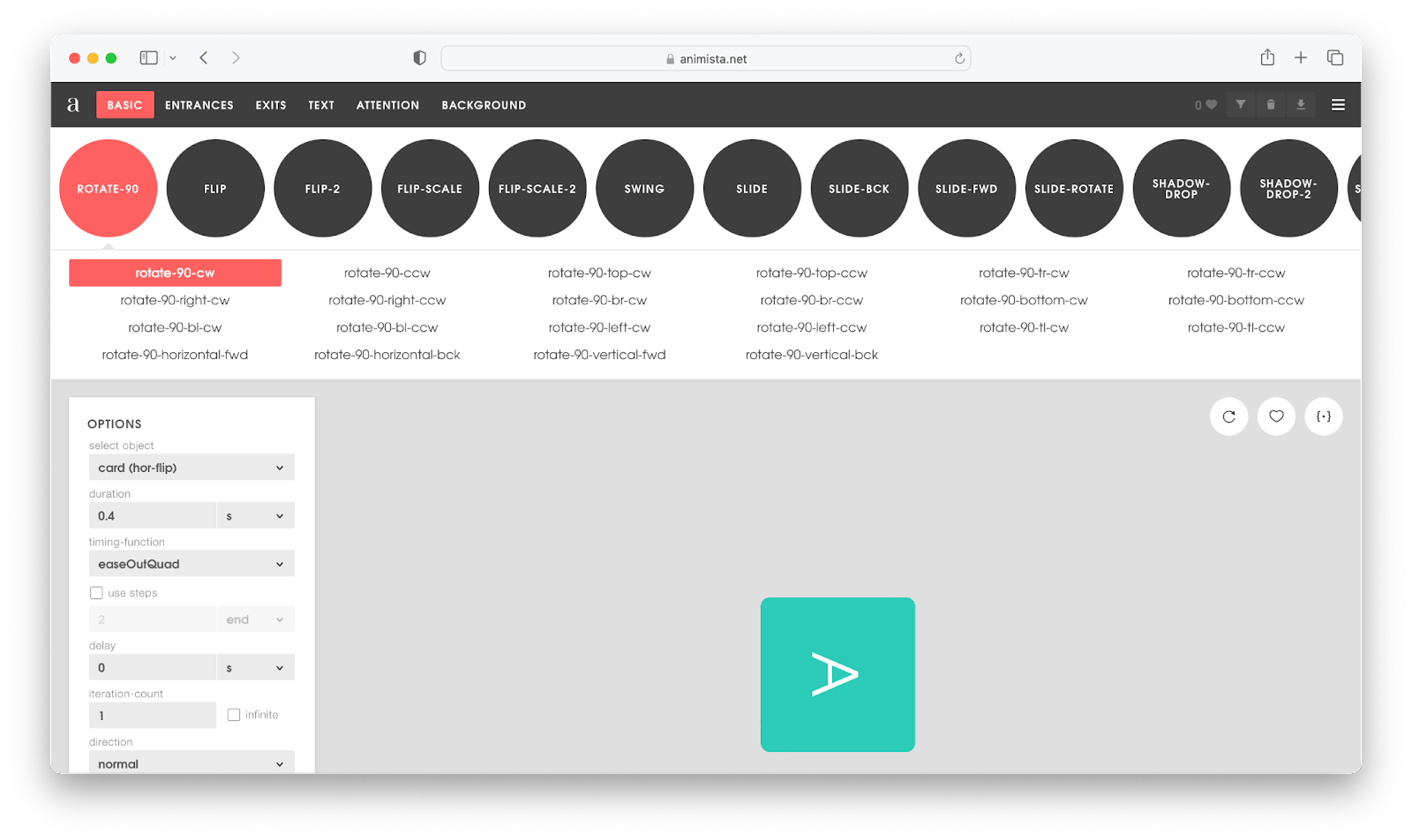Select the rotate-90-ccw animation
This screenshot has height=840, width=1412.
tap(387, 274)
